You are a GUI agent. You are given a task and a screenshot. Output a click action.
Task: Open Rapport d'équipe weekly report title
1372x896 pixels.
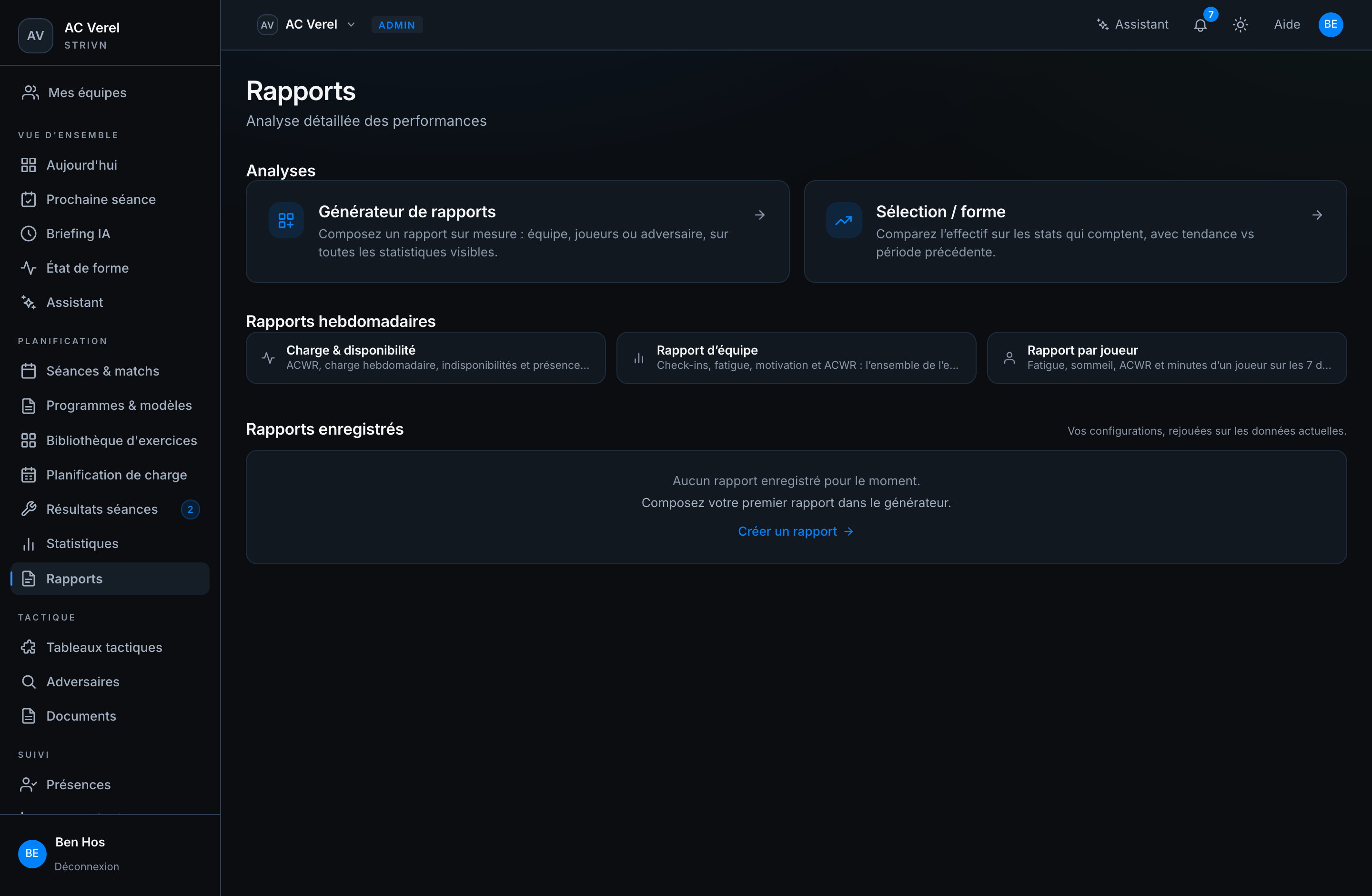707,350
